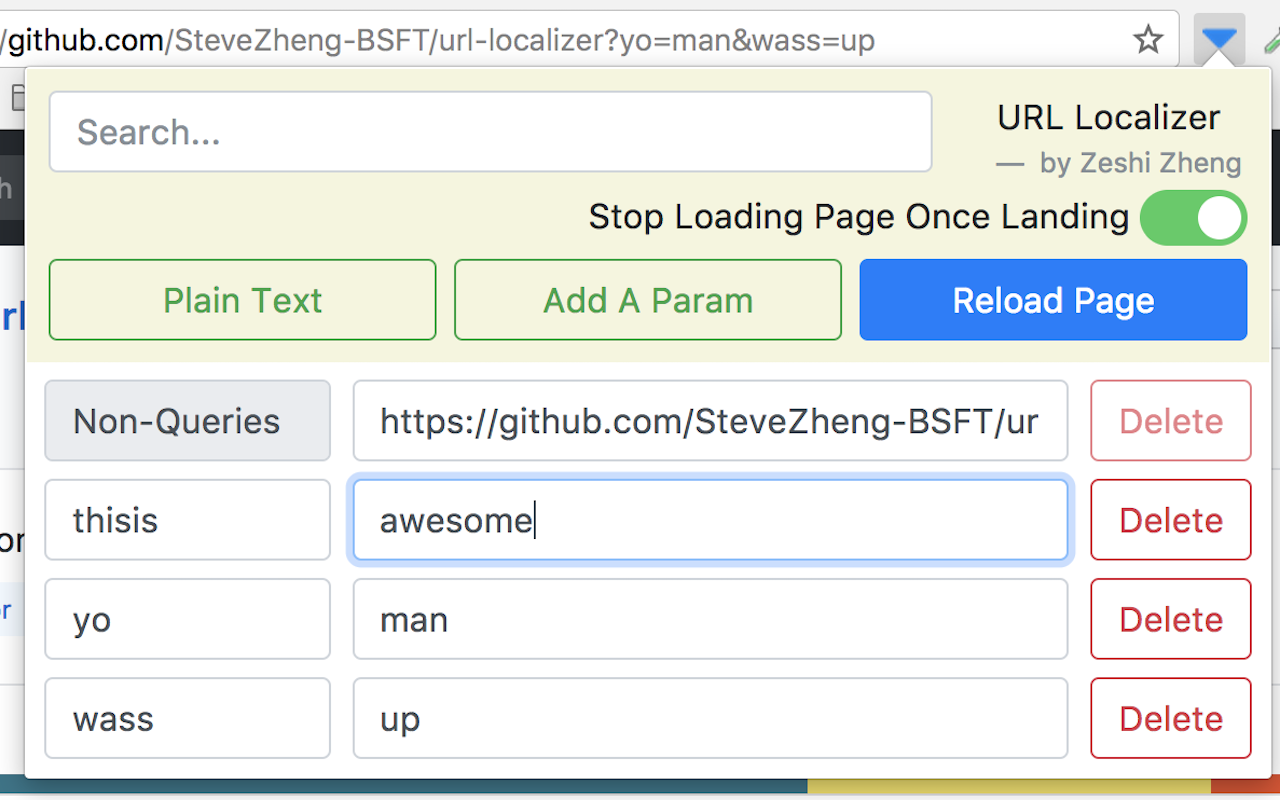Click the value field containing 'up'
1280x800 pixels.
(710, 718)
